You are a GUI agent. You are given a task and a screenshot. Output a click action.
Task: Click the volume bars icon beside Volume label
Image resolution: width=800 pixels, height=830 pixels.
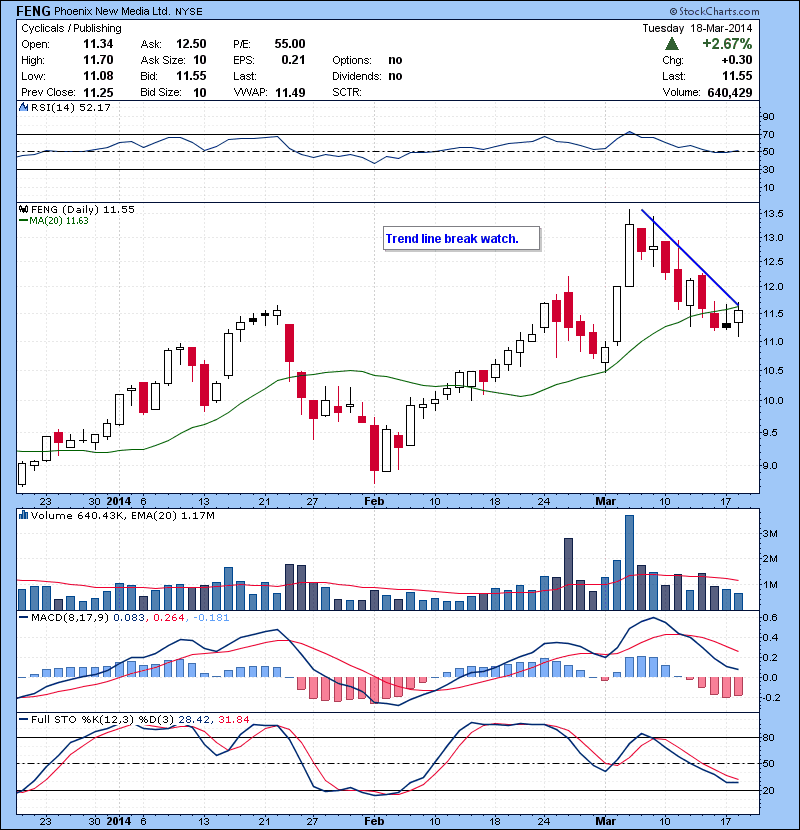(x=23, y=515)
